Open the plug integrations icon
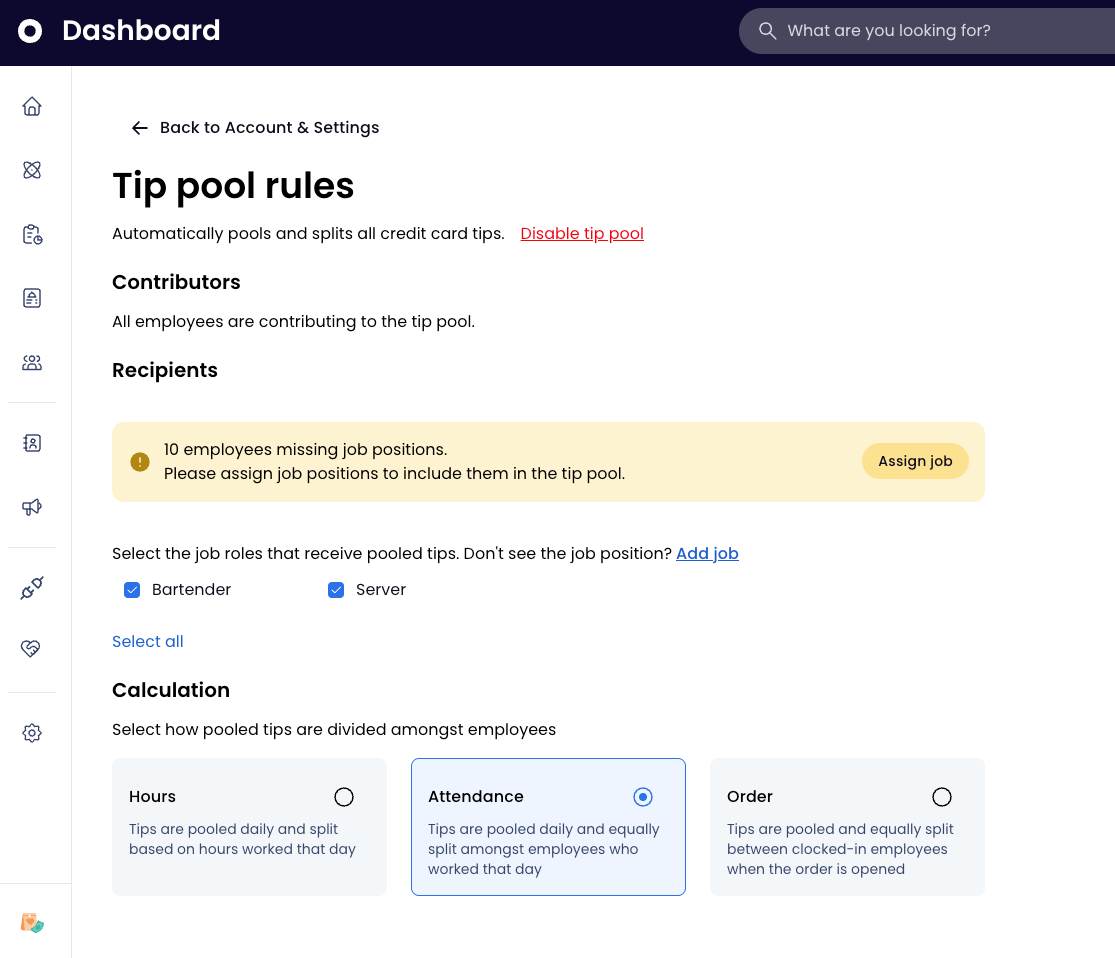1115x958 pixels. tap(32, 588)
